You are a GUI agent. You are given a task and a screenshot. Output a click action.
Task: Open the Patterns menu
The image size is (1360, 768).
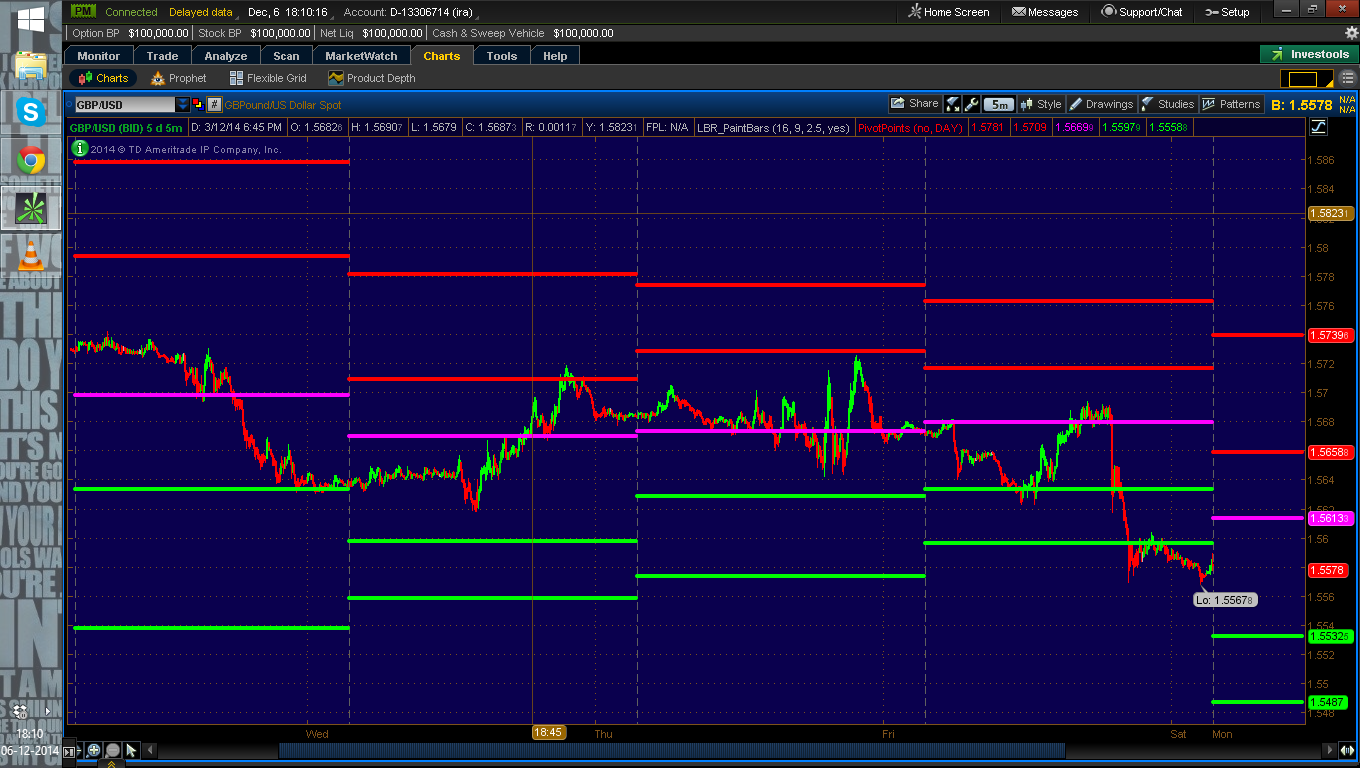click(x=1231, y=104)
